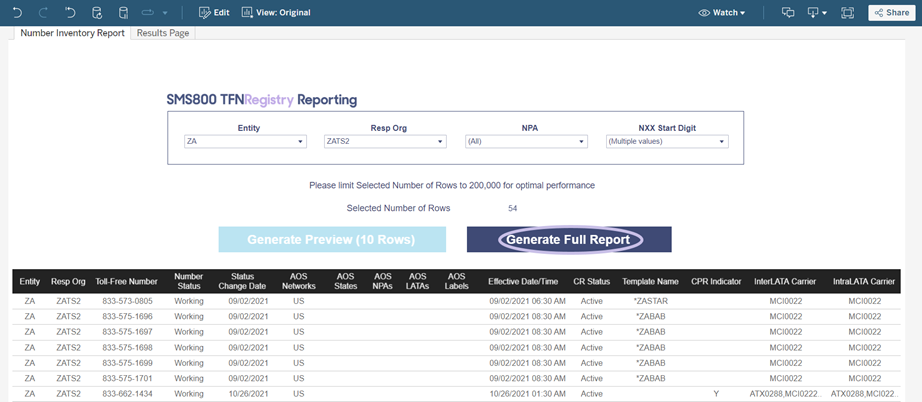Click the Status Change Date column header

(240, 282)
